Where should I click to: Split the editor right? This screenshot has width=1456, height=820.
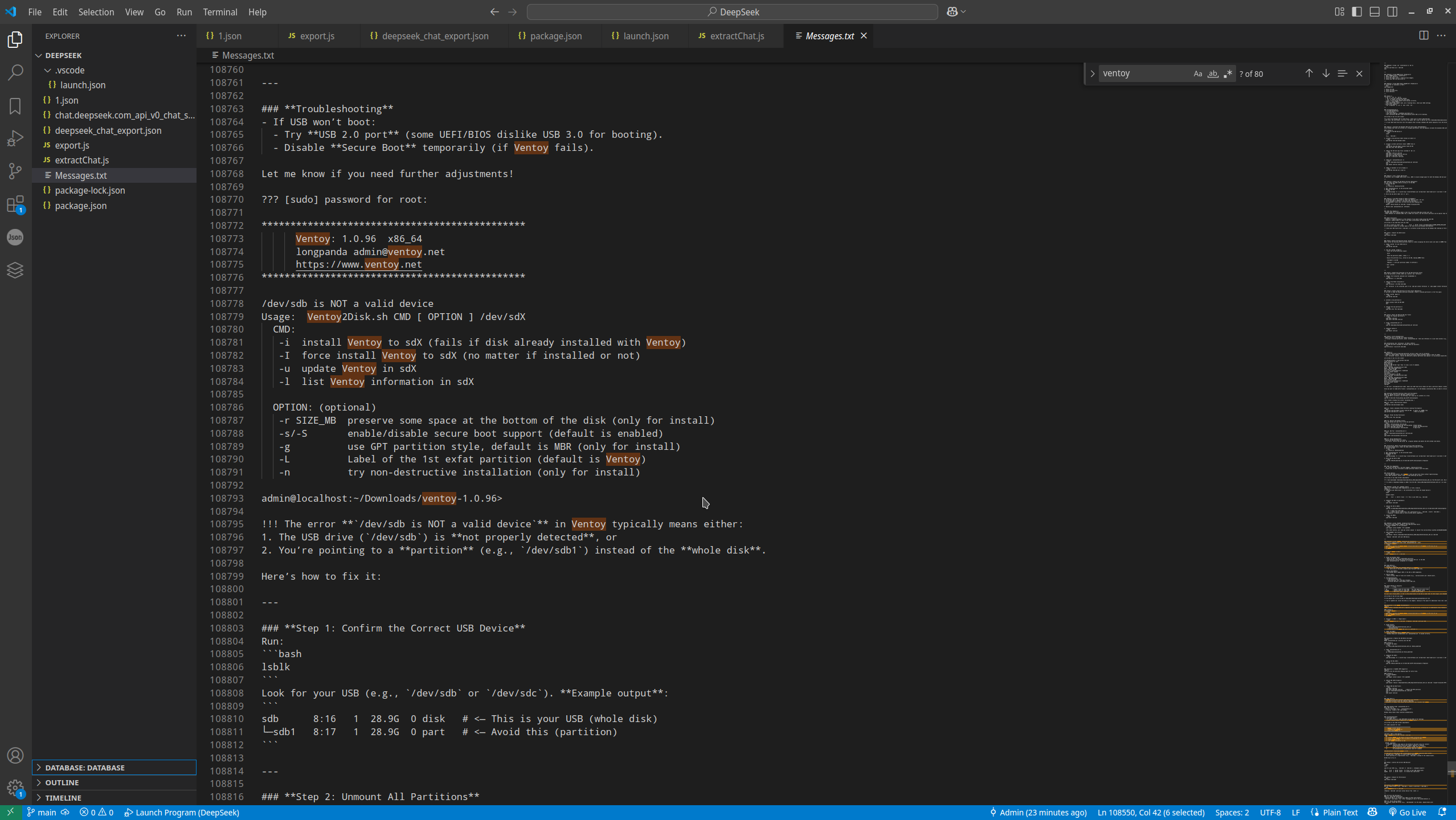(x=1424, y=35)
